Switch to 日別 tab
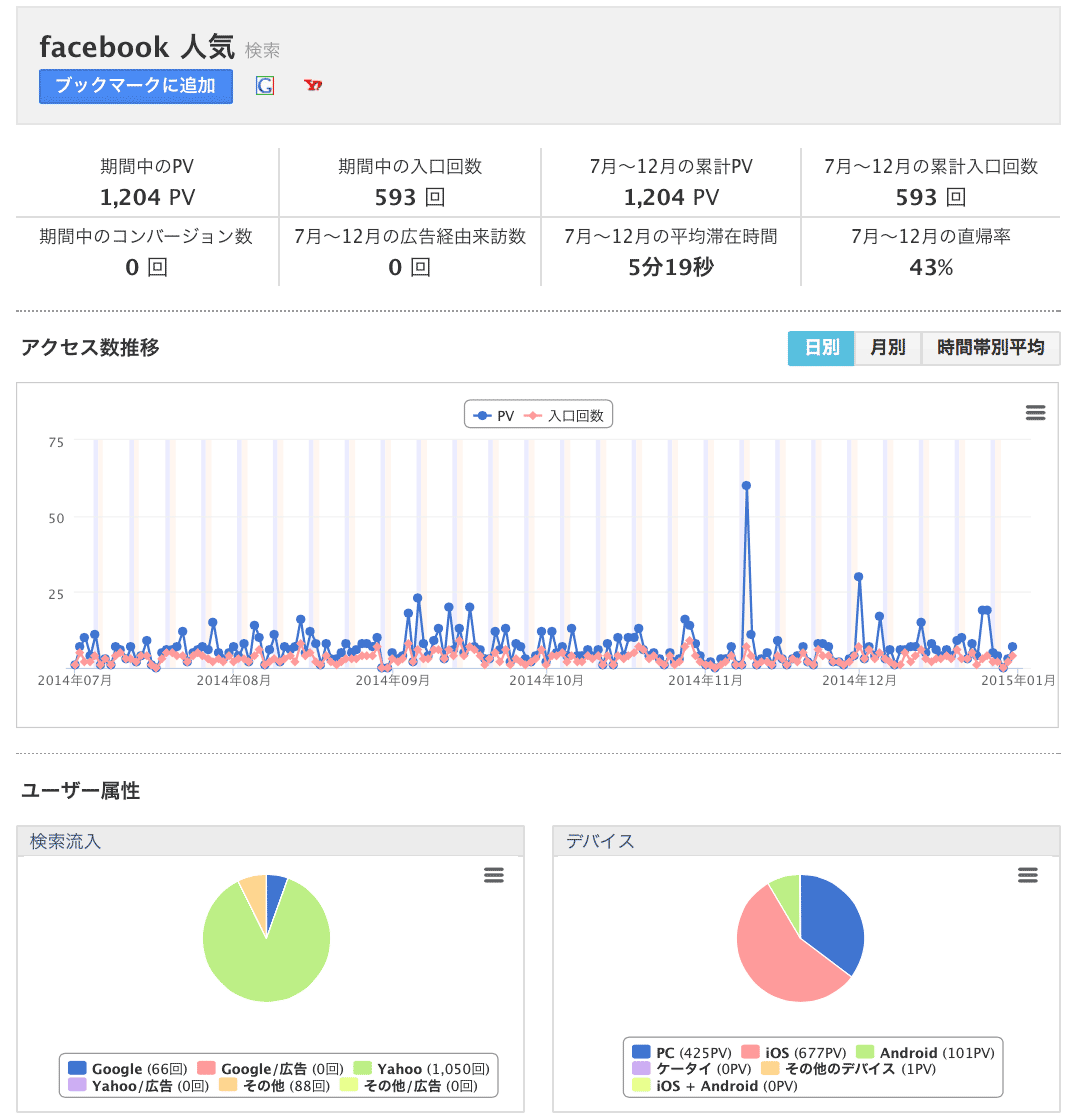The width and height of the screenshot is (1090, 1120). click(x=821, y=348)
